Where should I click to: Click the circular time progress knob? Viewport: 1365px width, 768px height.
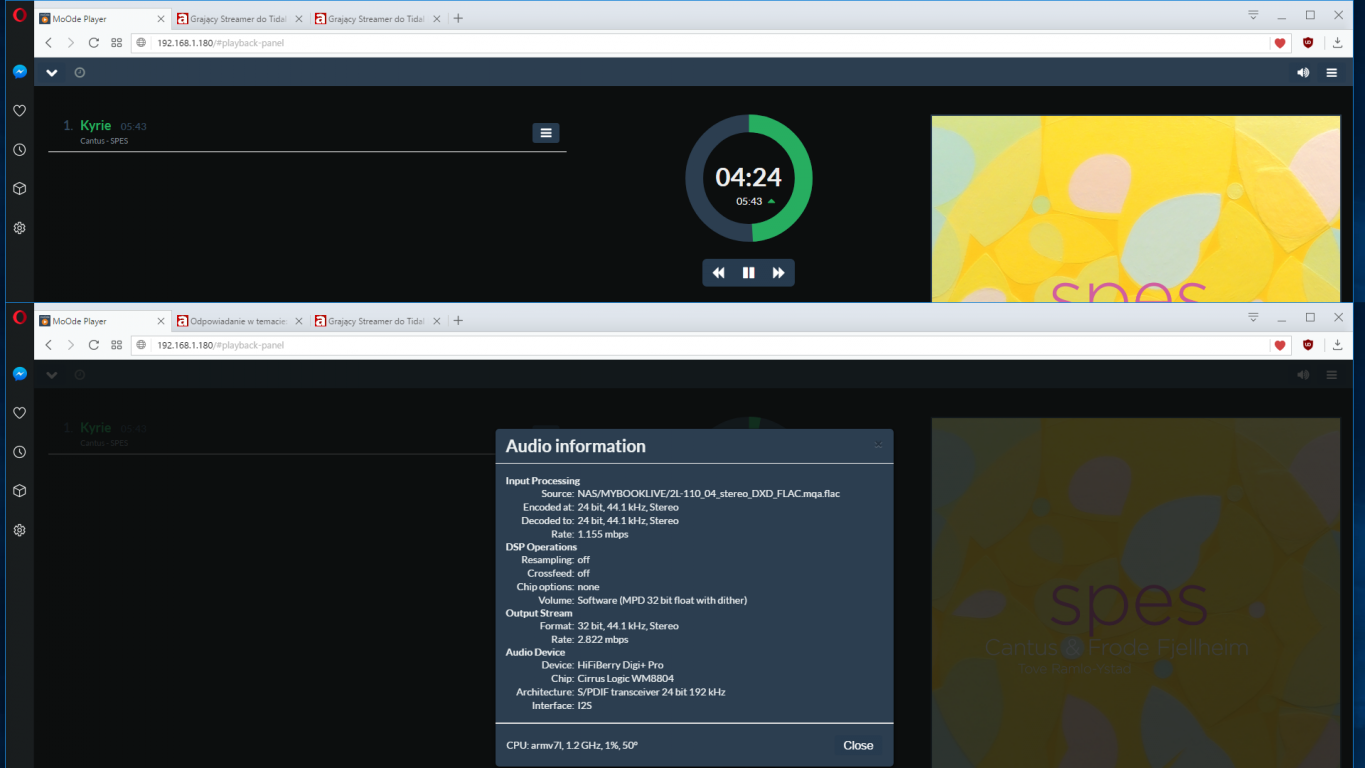[748, 178]
